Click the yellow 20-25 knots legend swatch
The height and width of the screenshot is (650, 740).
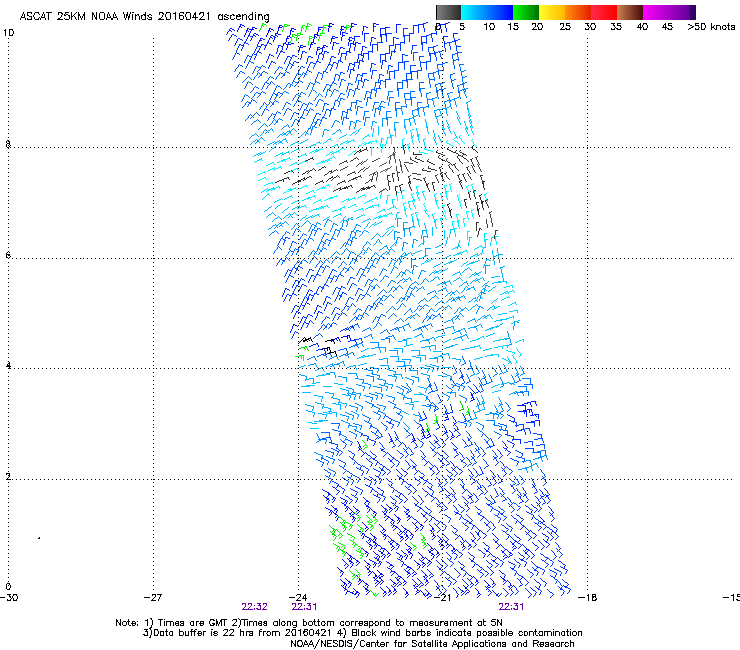tap(552, 12)
